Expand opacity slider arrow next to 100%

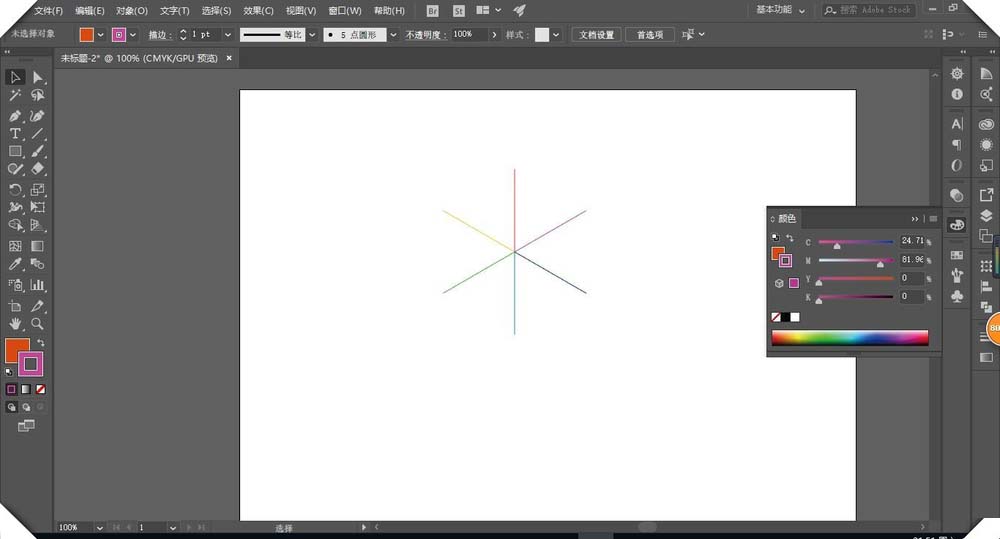[494, 34]
